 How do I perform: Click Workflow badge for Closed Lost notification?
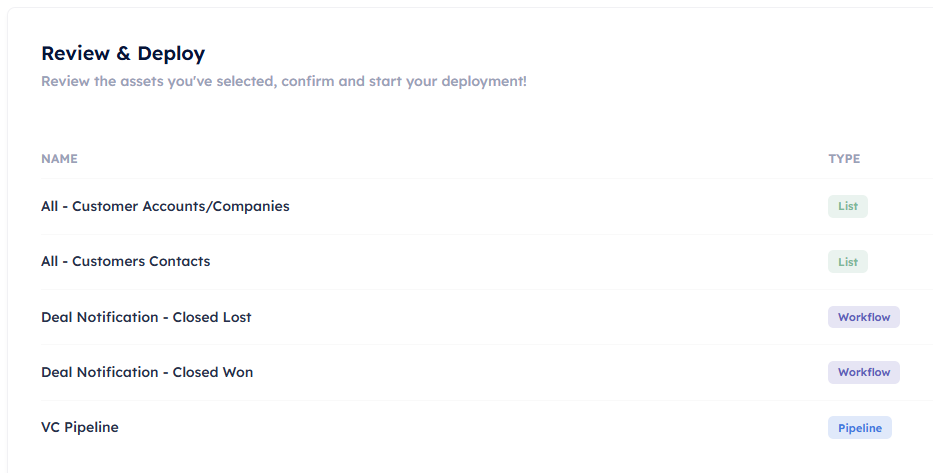click(863, 317)
